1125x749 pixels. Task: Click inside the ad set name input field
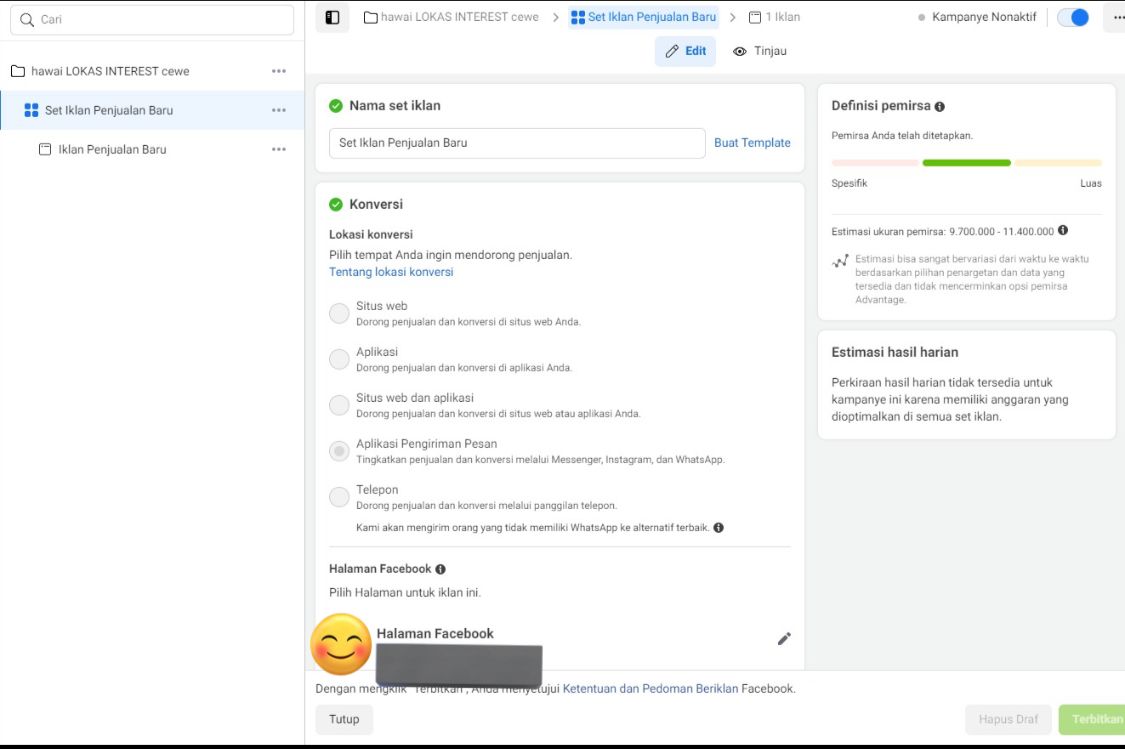point(515,143)
